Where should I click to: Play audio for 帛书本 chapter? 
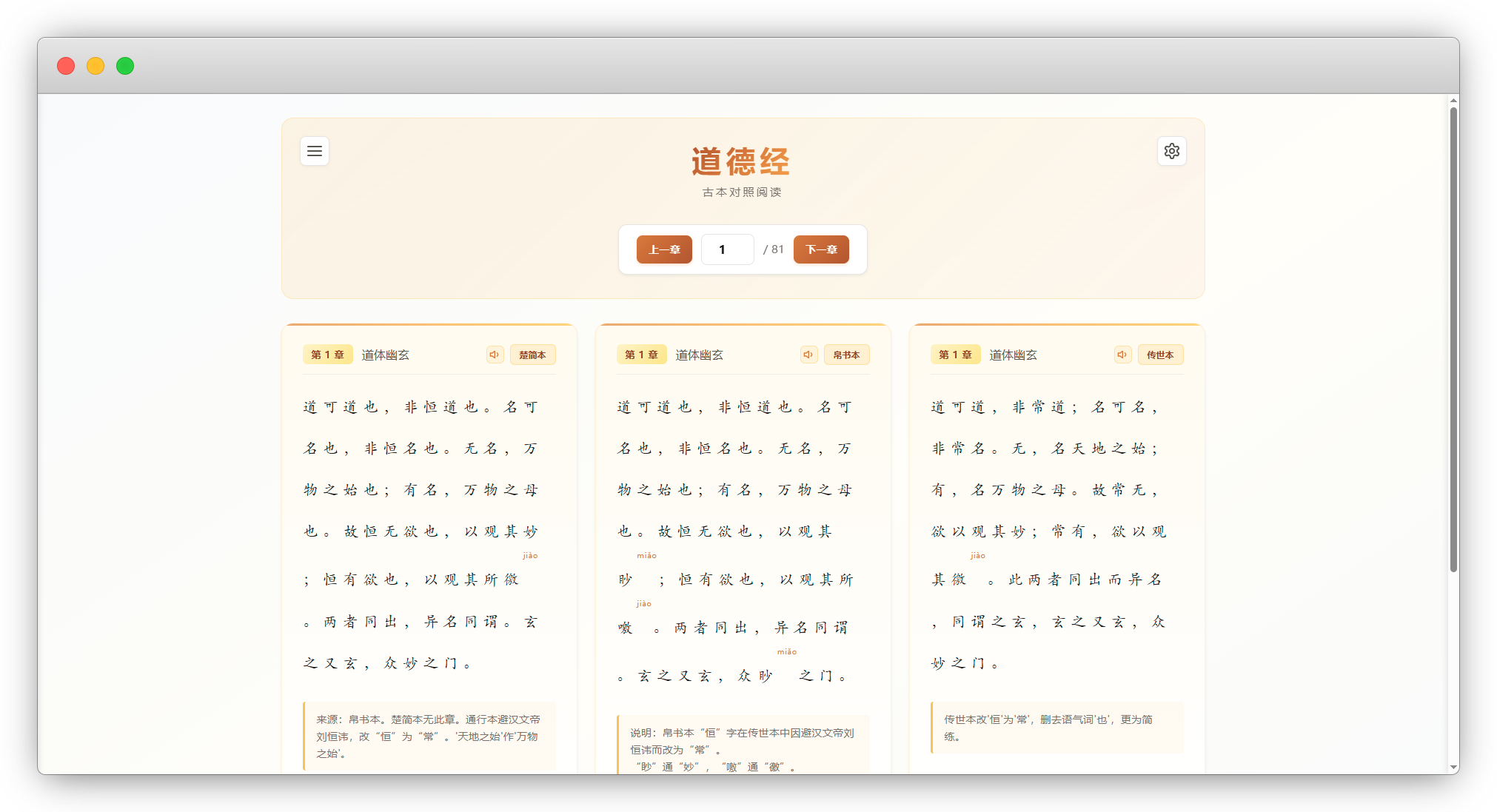[808, 355]
